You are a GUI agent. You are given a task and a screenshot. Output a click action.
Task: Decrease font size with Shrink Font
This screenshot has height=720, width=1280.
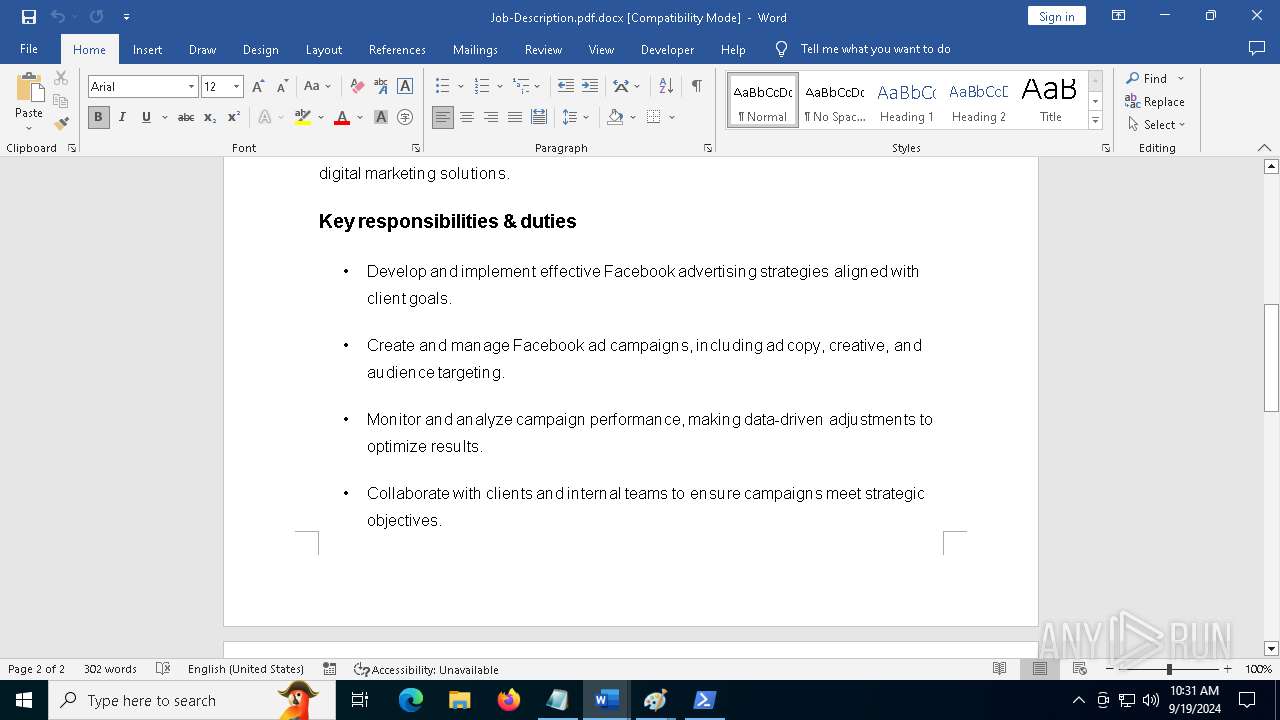point(282,86)
